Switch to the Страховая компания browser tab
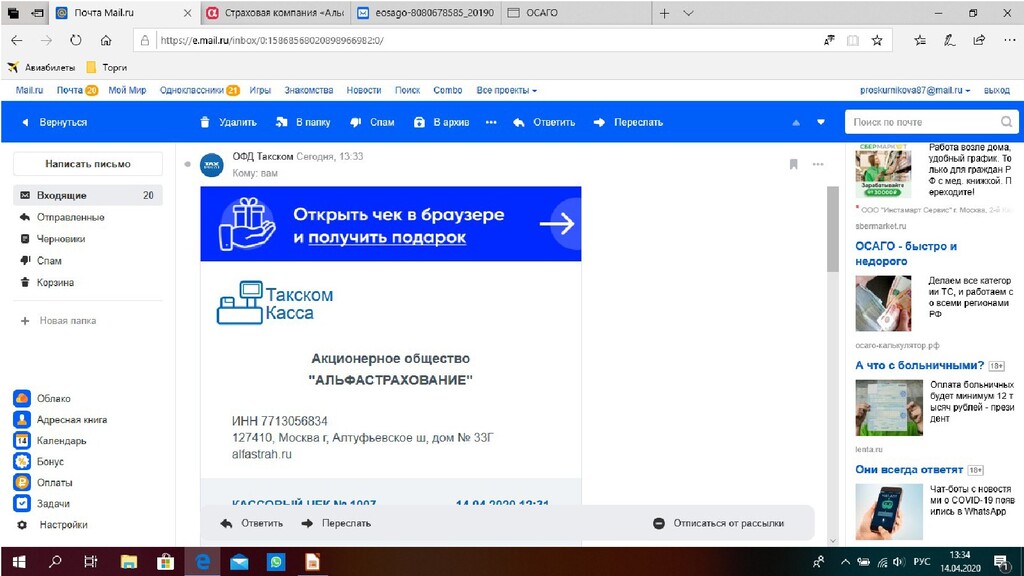The width and height of the screenshot is (1024, 576). tap(276, 13)
